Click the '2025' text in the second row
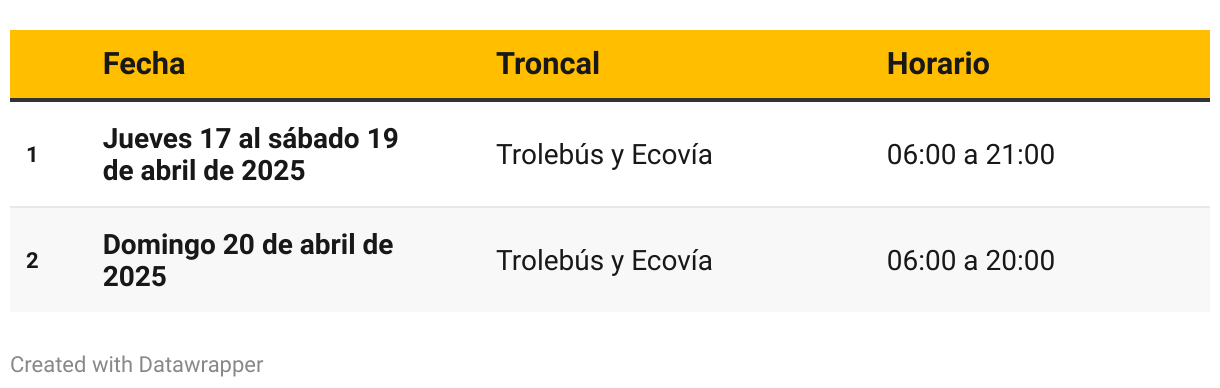The image size is (1220, 388). tap(134, 277)
